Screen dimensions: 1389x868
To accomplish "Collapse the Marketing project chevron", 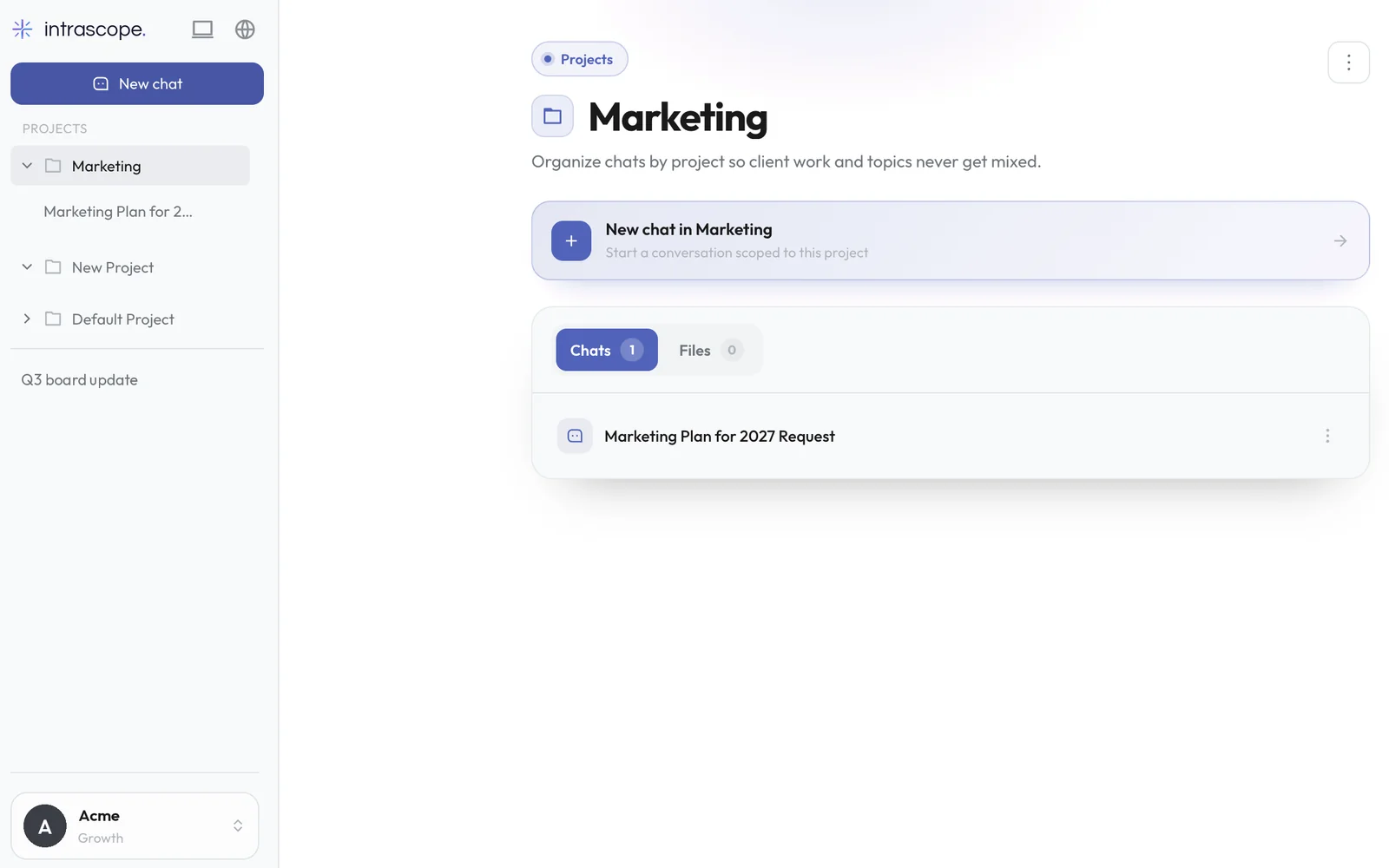I will (x=27, y=166).
